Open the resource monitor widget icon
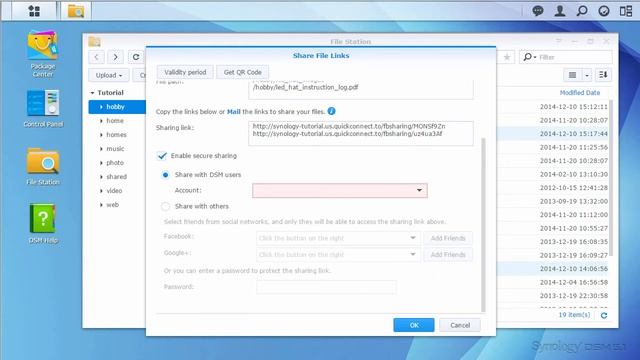This screenshot has height=360, width=640. (x=604, y=11)
